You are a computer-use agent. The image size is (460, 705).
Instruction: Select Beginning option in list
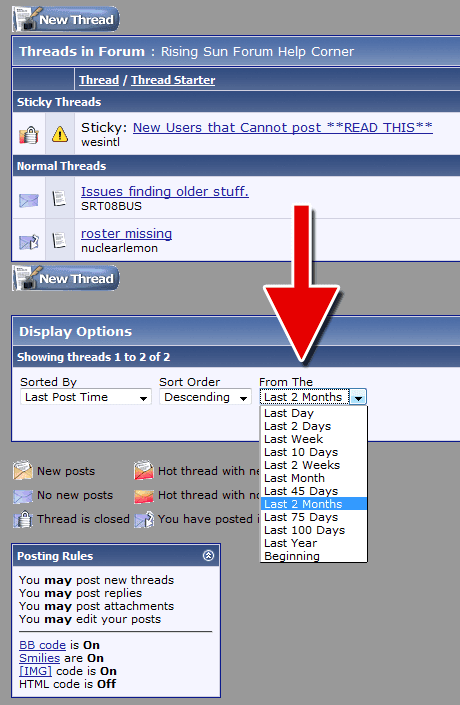[x=314, y=556]
